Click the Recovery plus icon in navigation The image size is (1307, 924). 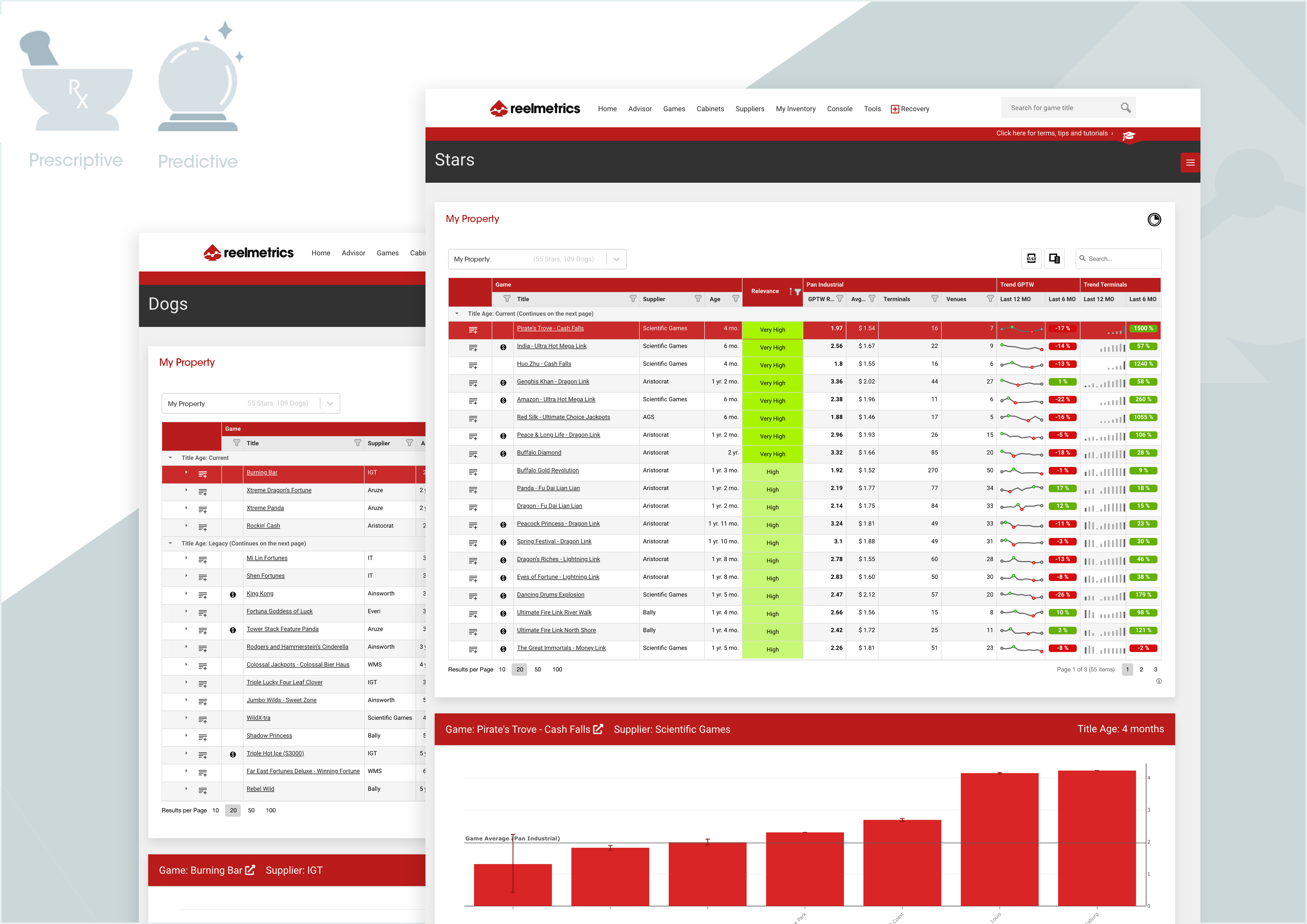coord(895,109)
